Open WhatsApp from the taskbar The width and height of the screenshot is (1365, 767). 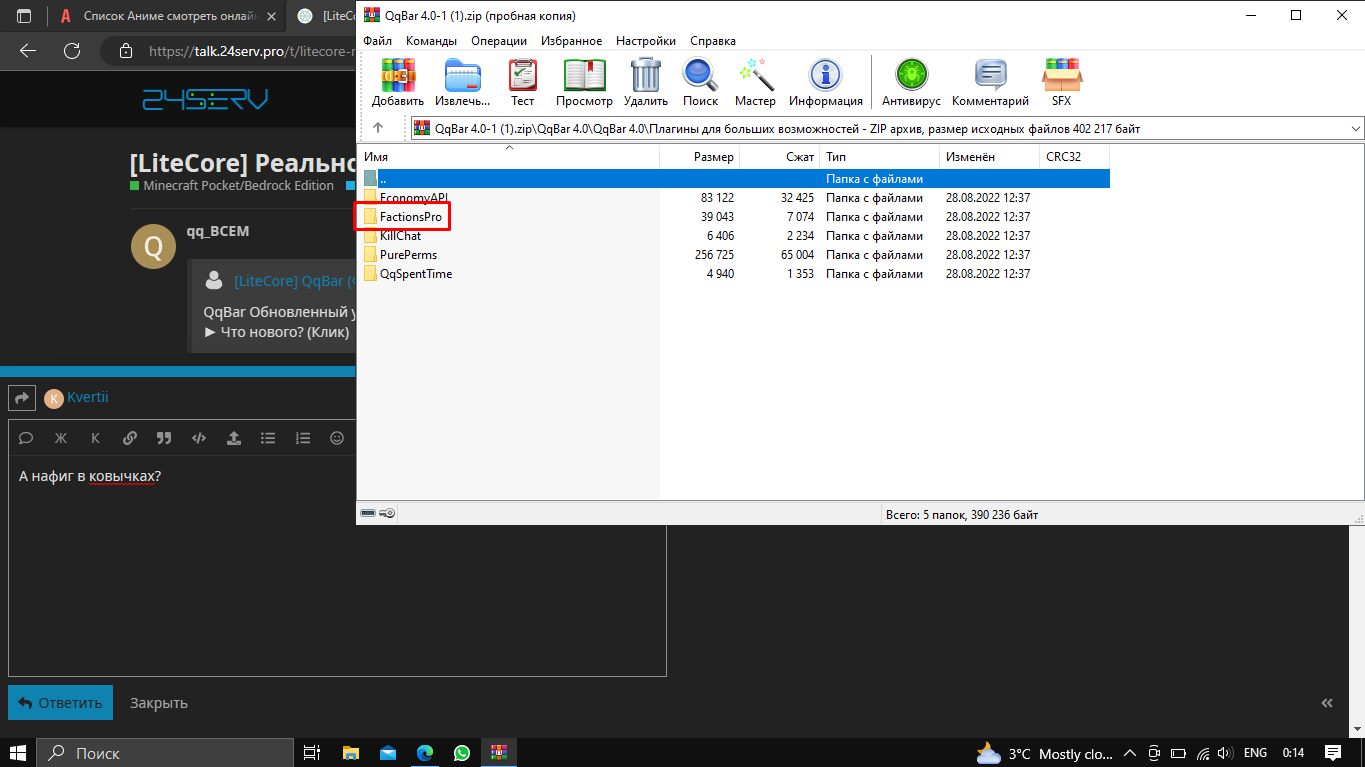(461, 753)
